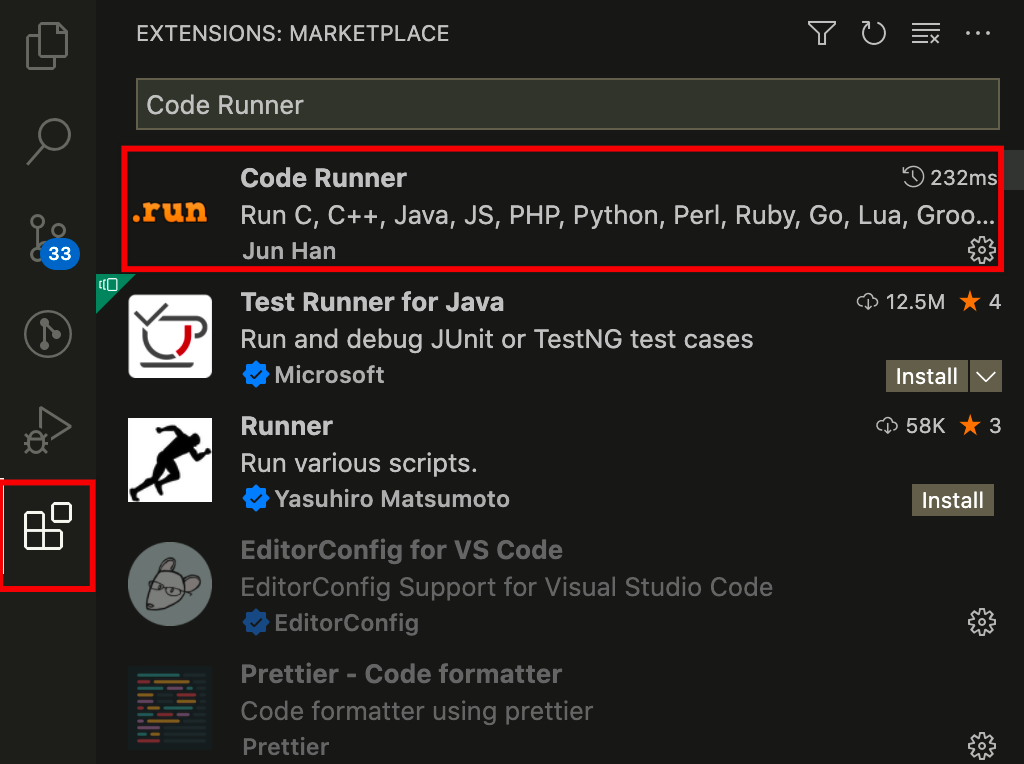This screenshot has width=1024, height=764.
Task: Click Code Runner languages description
Action: pos(617,215)
